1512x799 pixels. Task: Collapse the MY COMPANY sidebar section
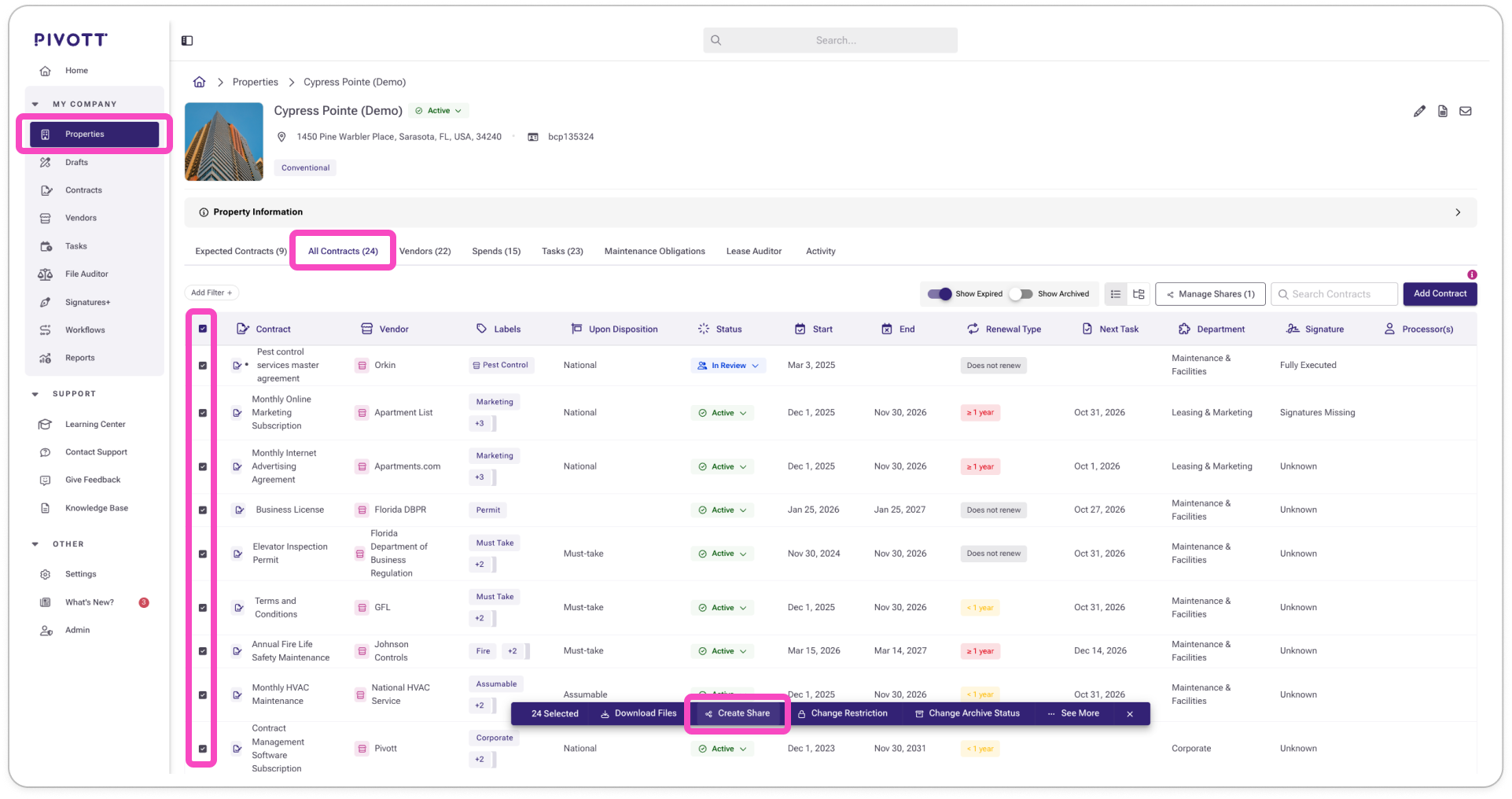pos(35,105)
